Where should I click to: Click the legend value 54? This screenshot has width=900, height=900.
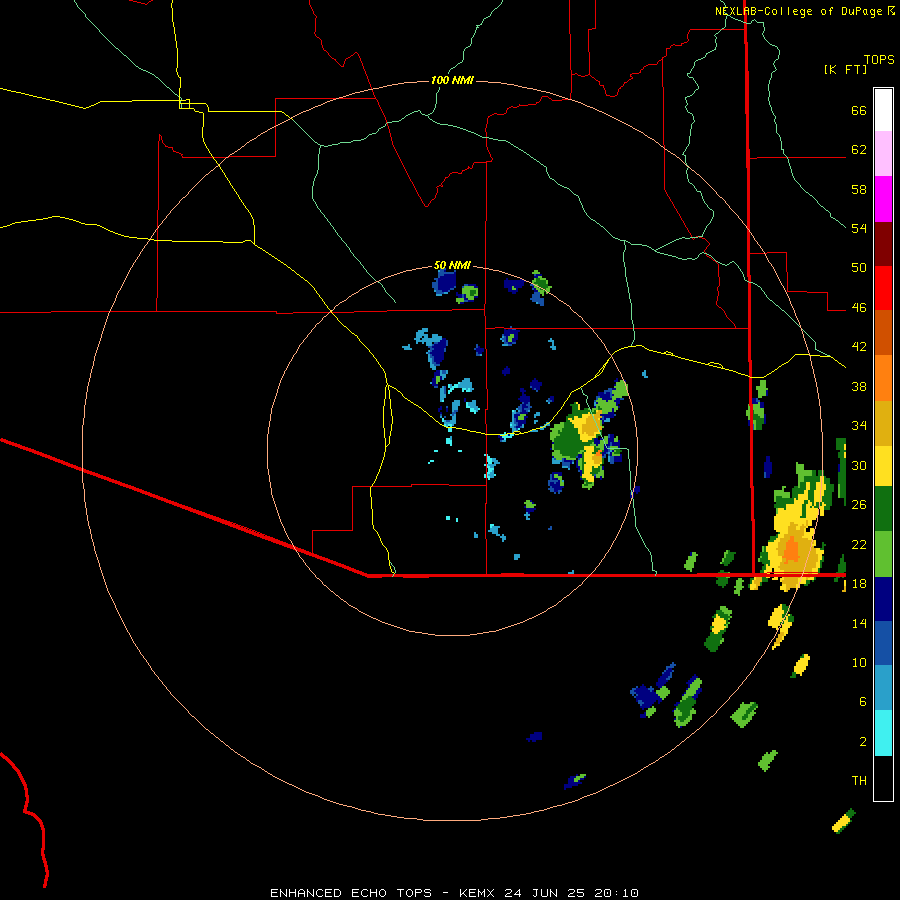pos(859,228)
